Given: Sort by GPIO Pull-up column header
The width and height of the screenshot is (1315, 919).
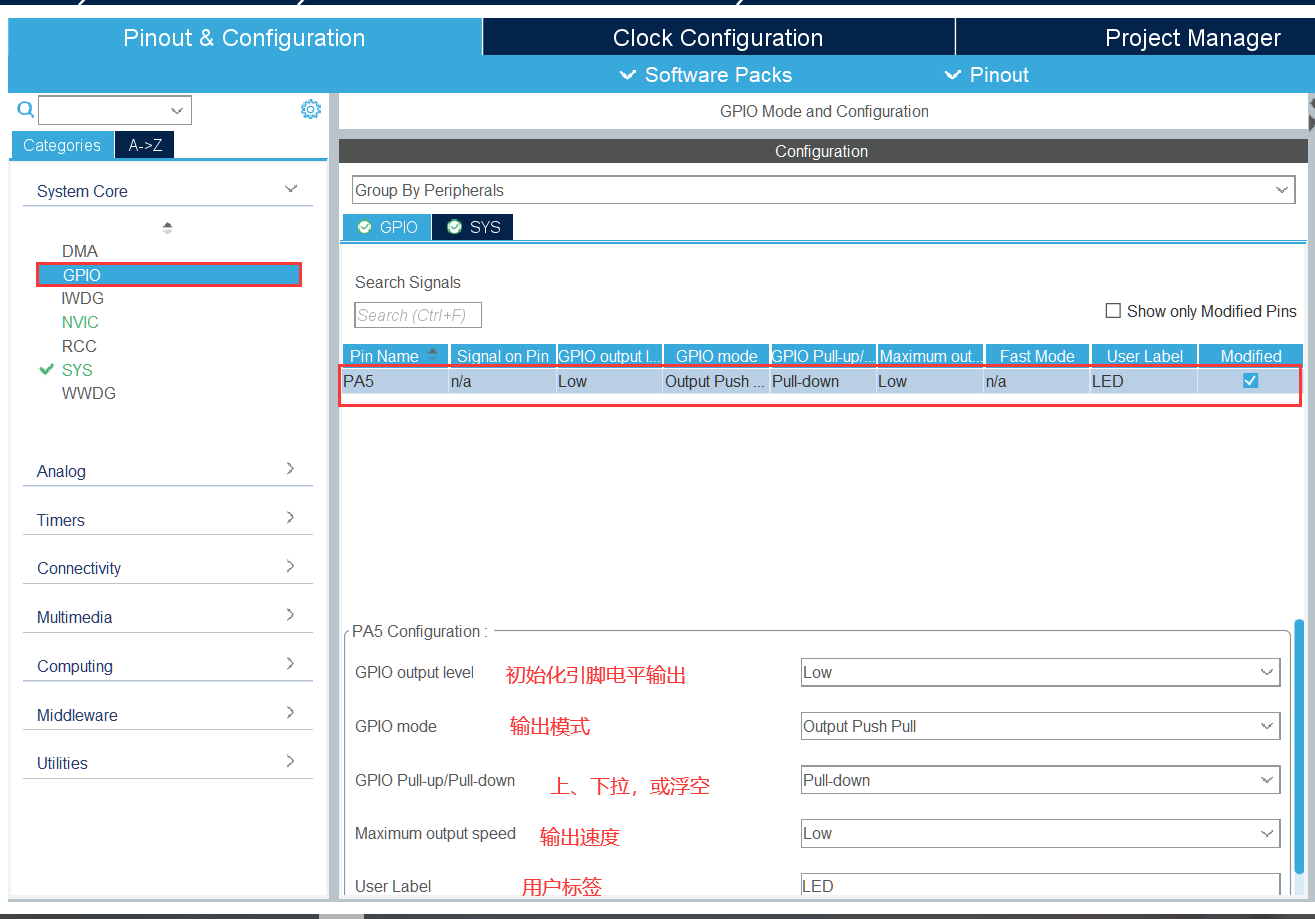Looking at the screenshot, I should 824,355.
